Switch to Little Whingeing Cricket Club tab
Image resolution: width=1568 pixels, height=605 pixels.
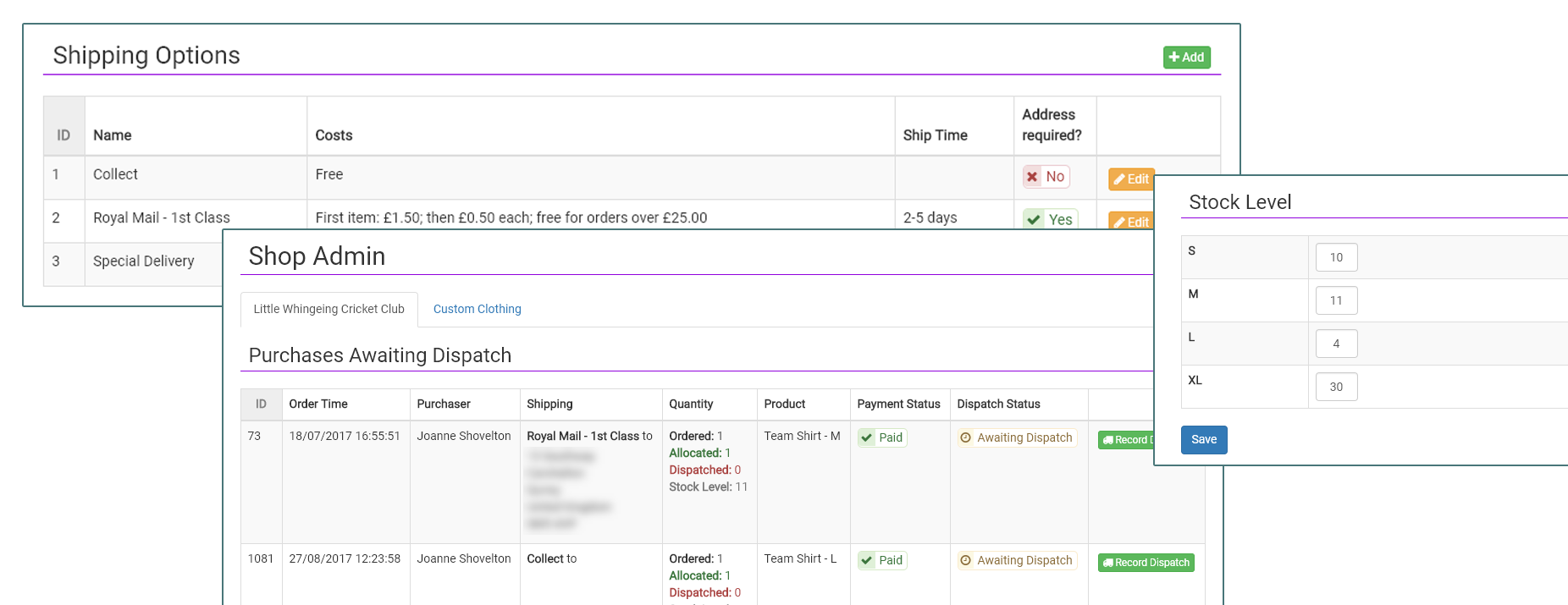329,310
